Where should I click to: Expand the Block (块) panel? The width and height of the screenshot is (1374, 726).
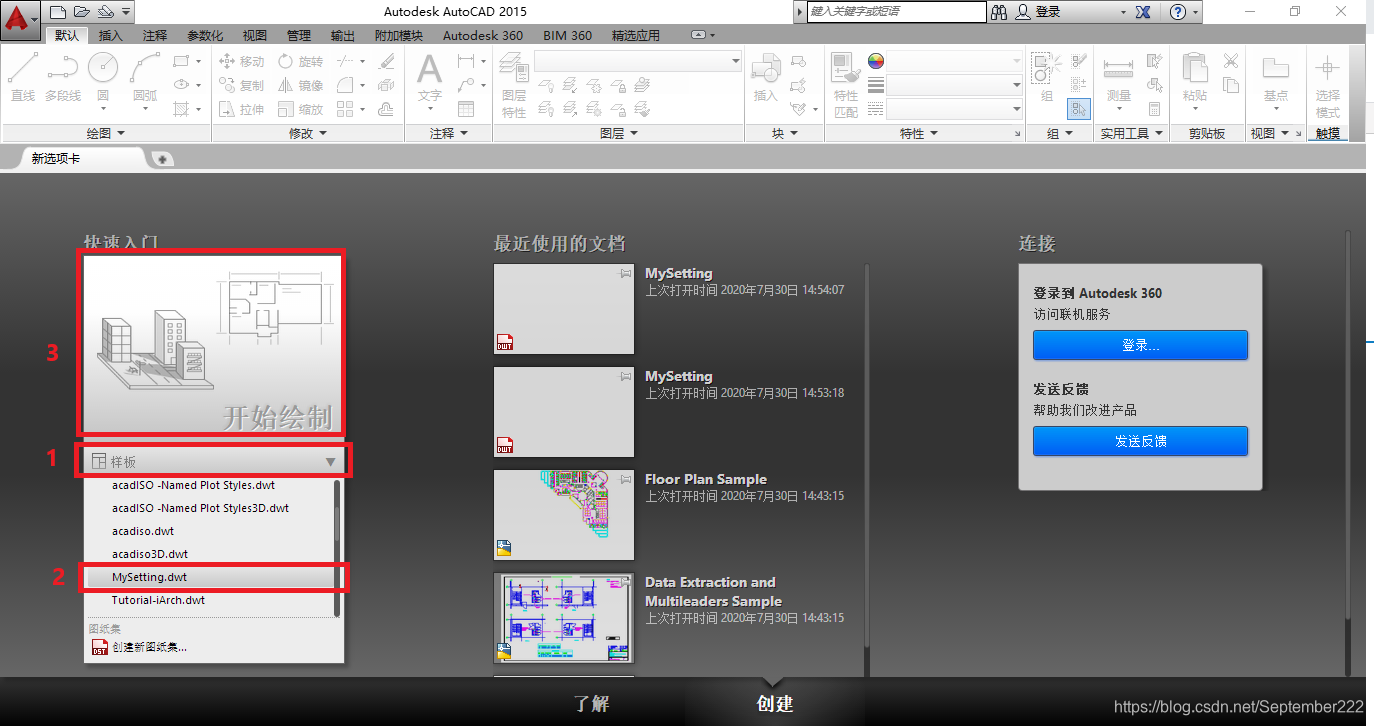pos(785,133)
